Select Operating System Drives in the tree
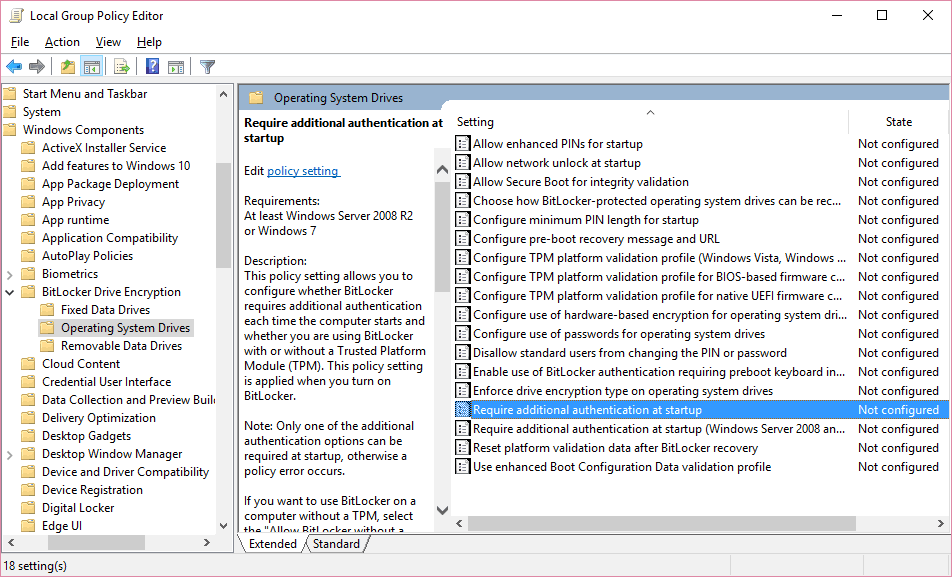Viewport: 952px width, 577px height. click(125, 328)
